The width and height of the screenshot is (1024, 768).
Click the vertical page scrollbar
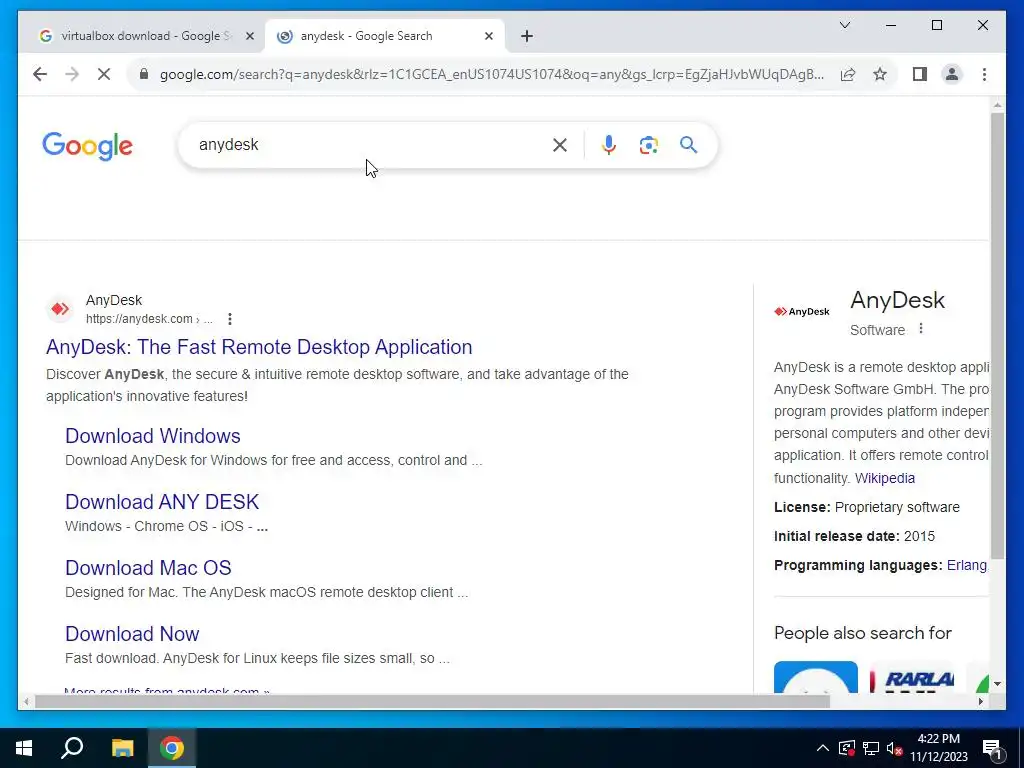pos(997,336)
